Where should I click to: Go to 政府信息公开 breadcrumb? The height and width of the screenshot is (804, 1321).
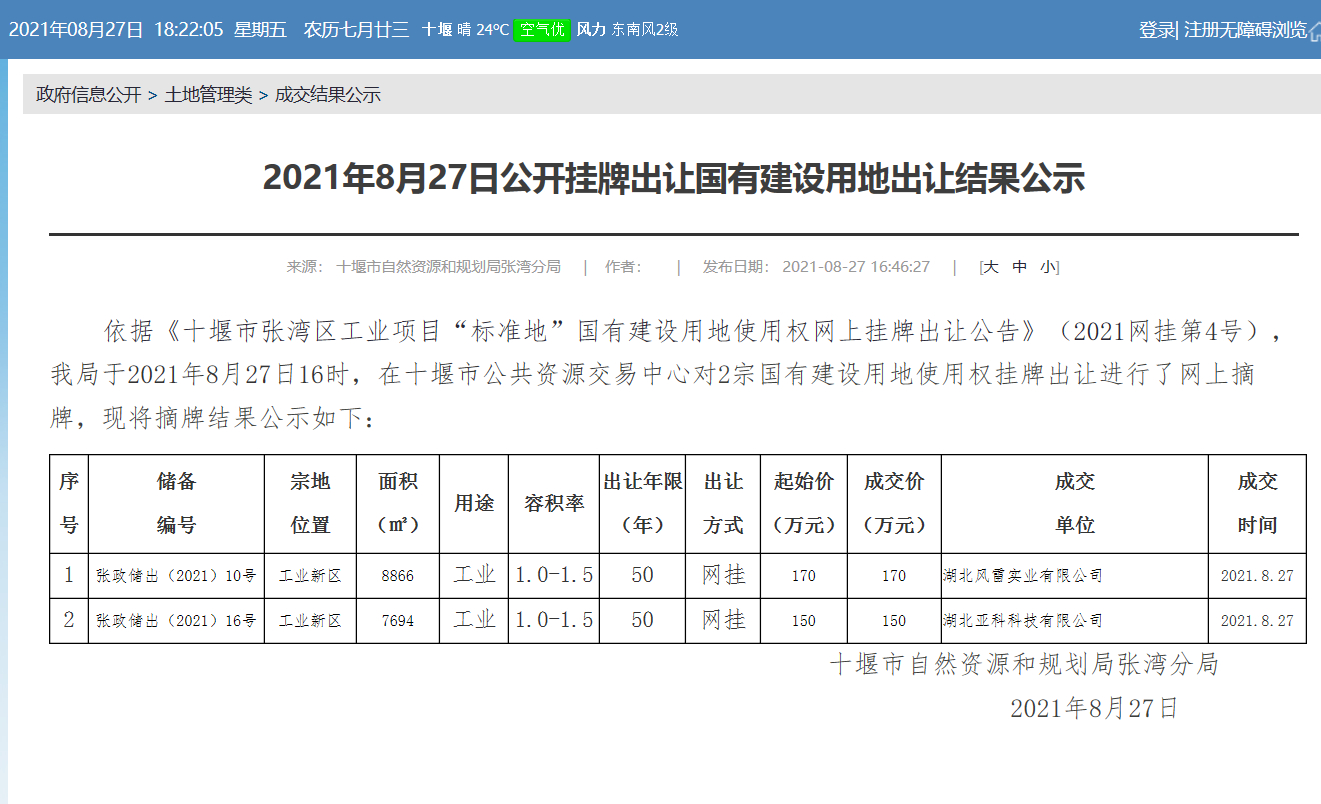tap(89, 95)
